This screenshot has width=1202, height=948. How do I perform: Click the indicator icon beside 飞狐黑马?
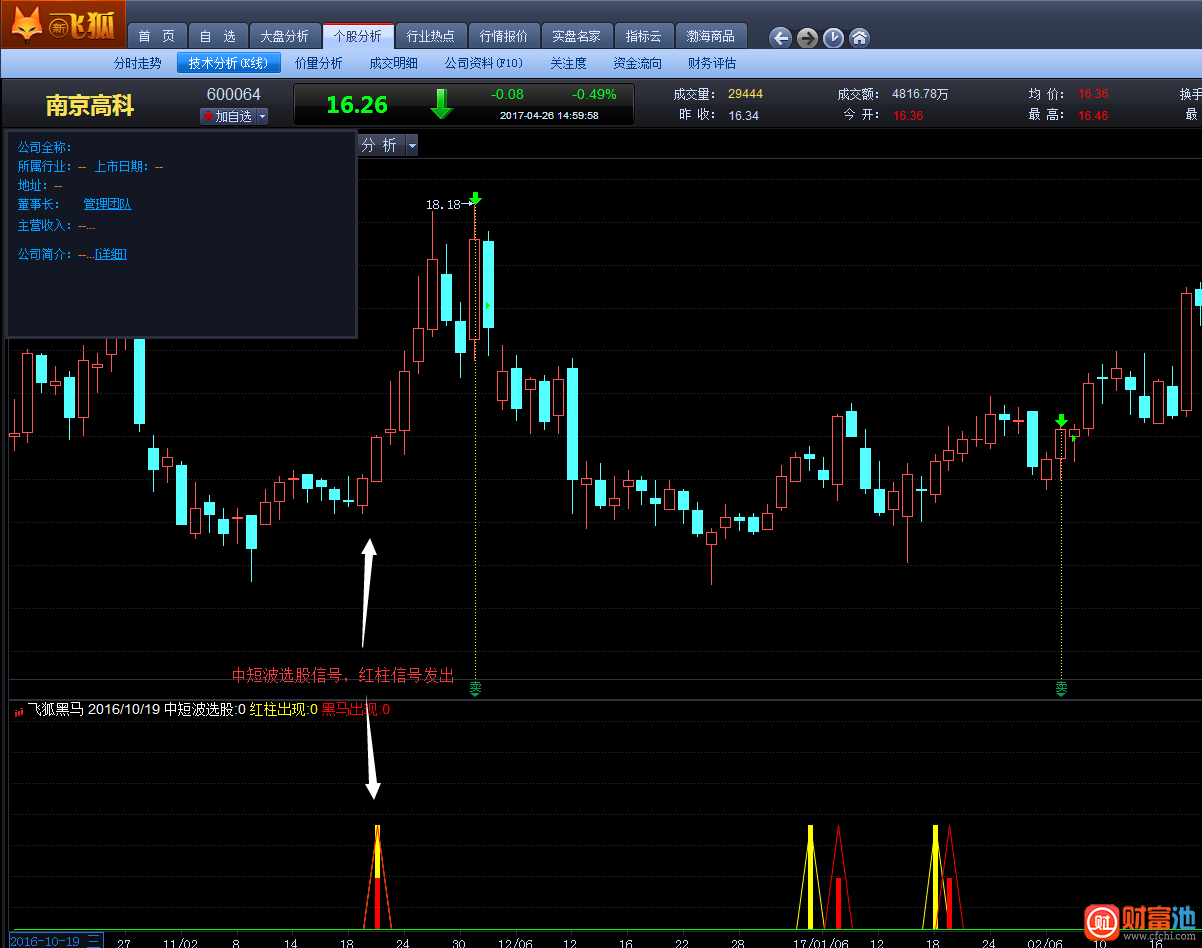click(19, 711)
